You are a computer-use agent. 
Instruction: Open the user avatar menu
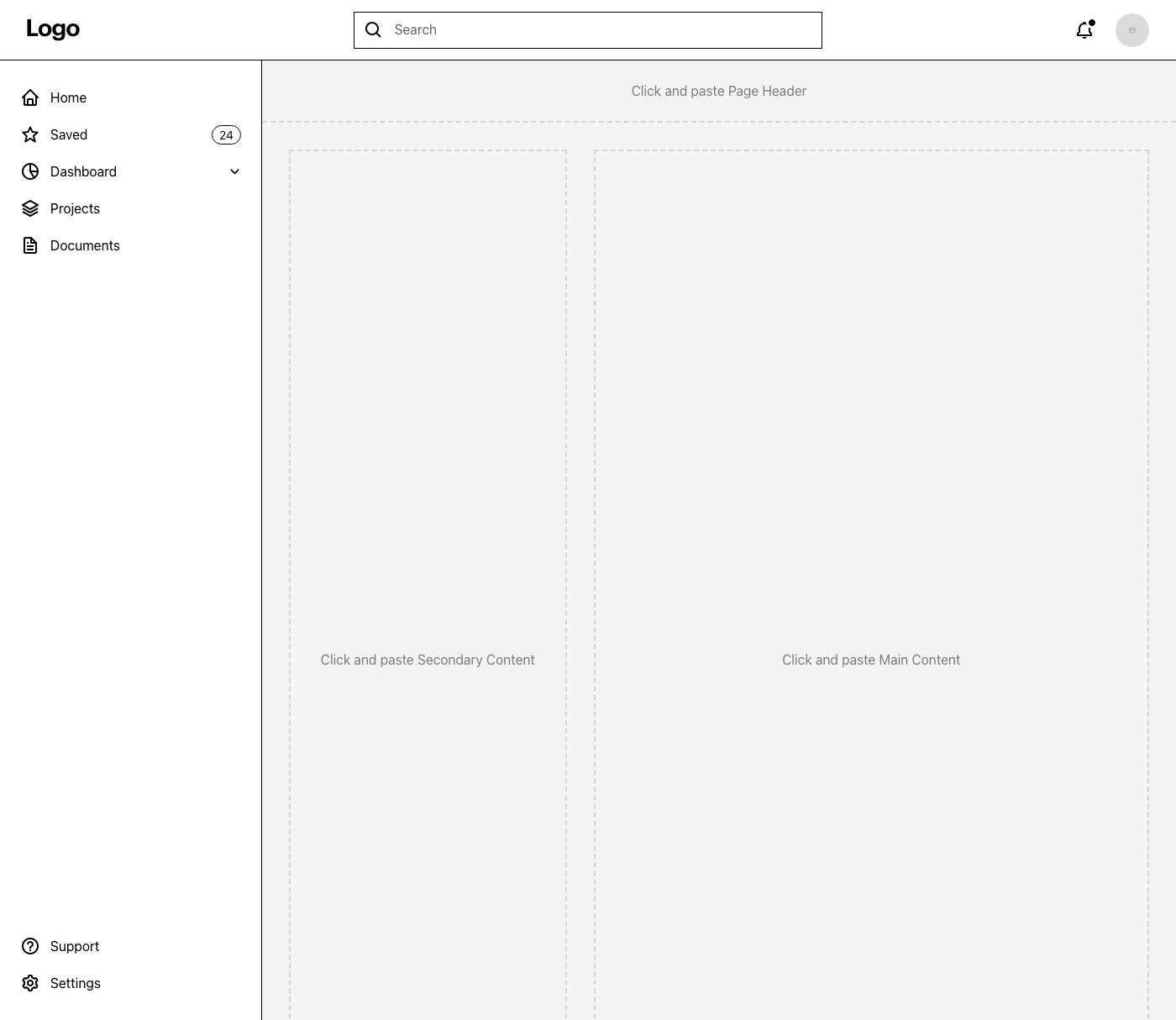pyautogui.click(x=1132, y=29)
